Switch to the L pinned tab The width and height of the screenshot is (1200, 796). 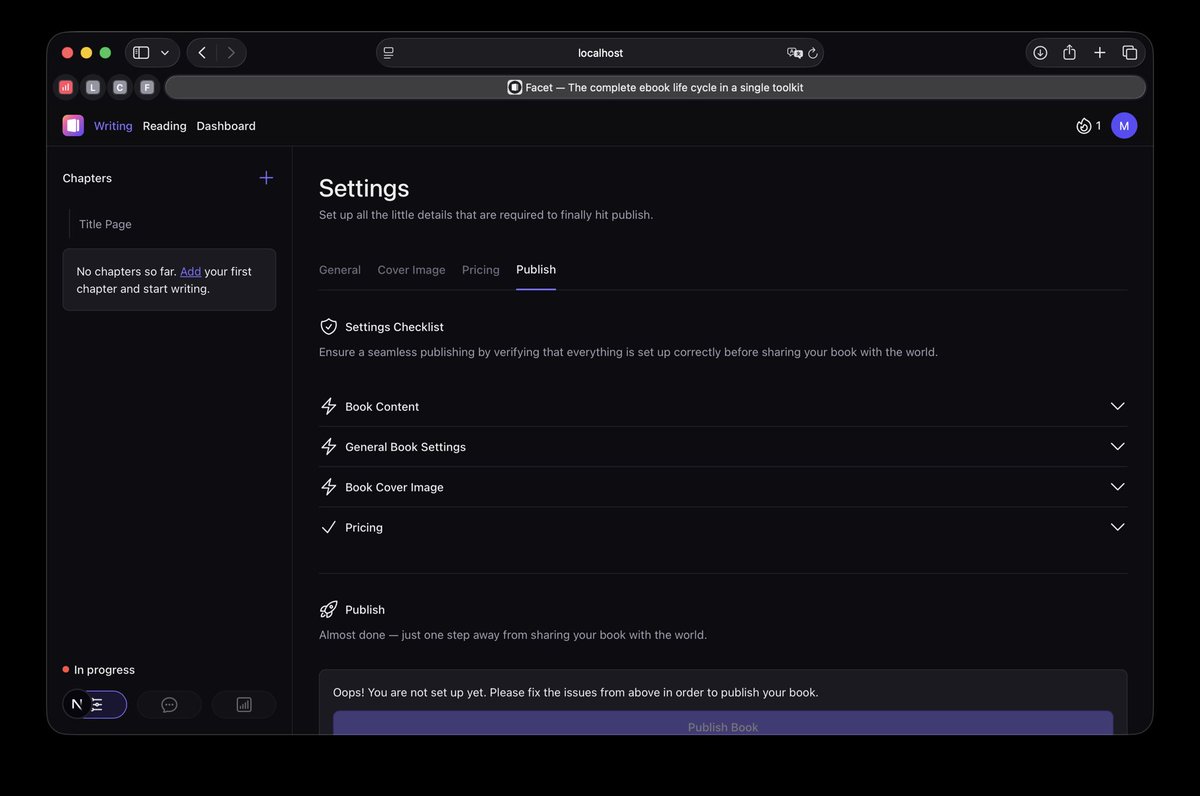pyautogui.click(x=93, y=87)
